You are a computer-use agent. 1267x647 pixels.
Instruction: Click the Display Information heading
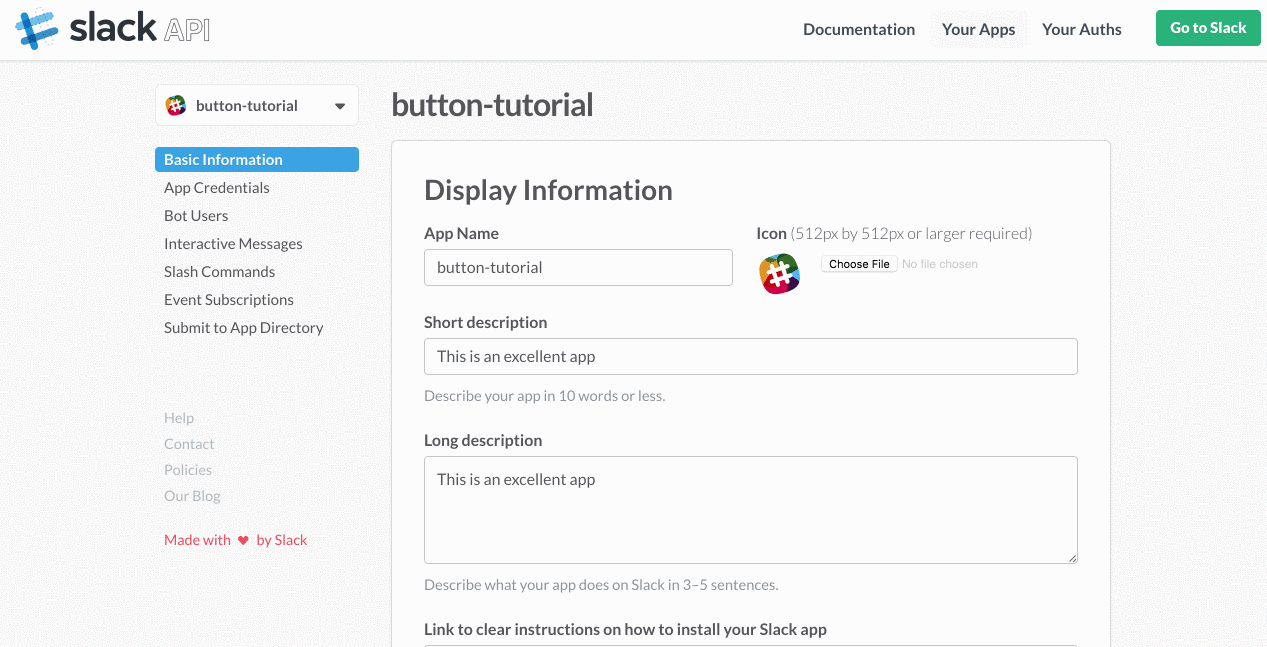(548, 190)
